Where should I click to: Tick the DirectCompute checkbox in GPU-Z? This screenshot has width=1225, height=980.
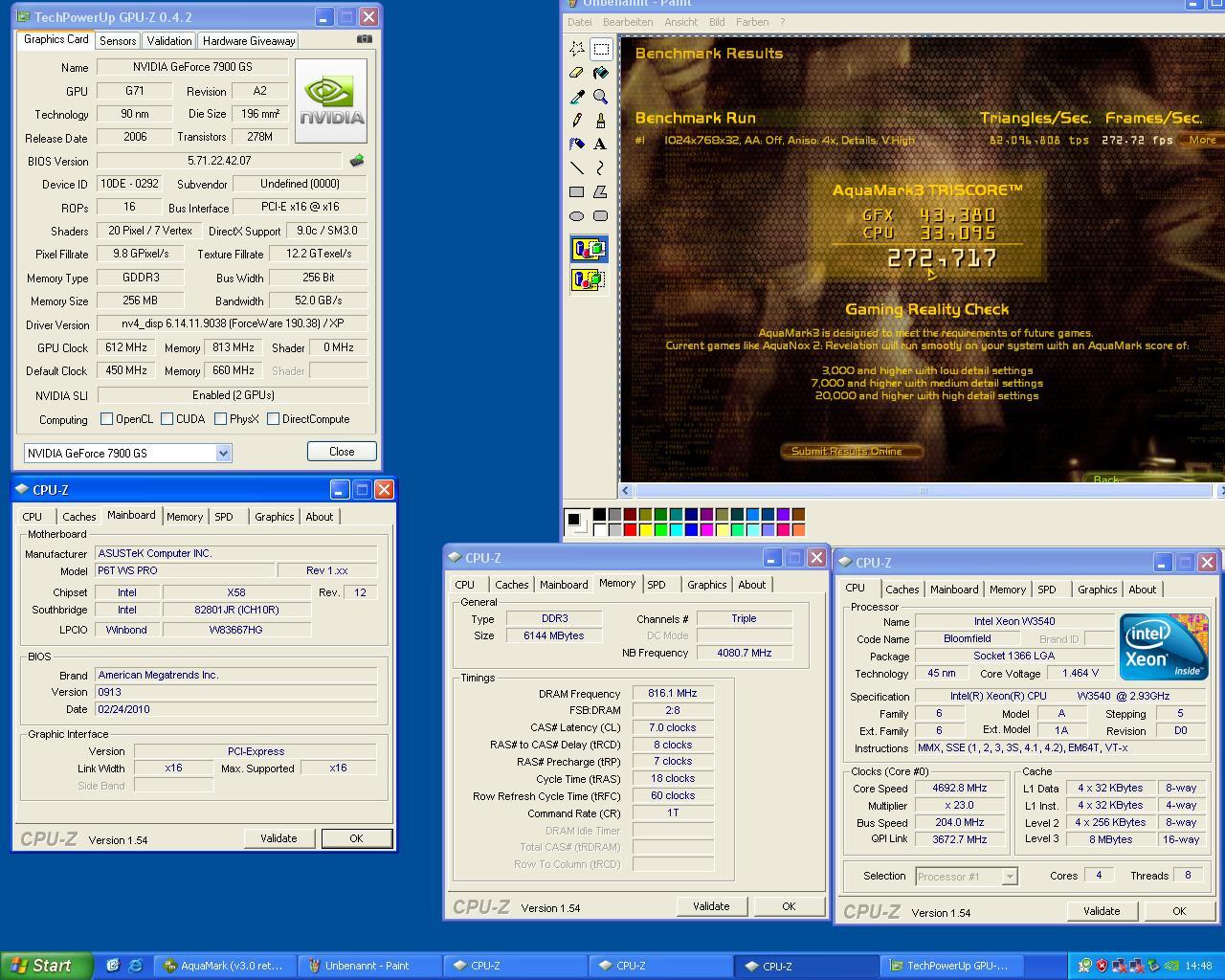[x=274, y=418]
